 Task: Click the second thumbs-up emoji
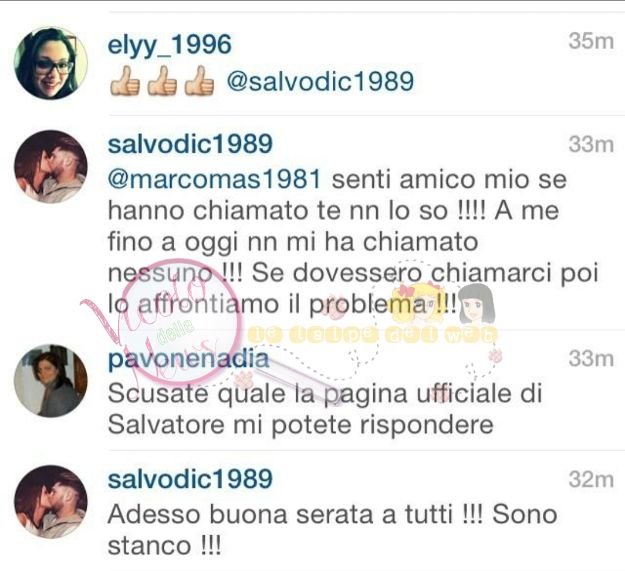pos(162,81)
